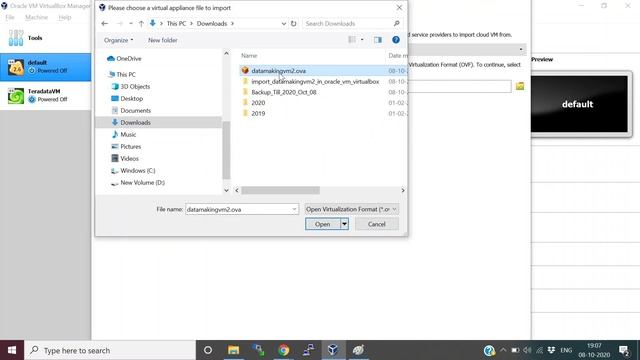Select Downloads in navigation pane
The image size is (640, 360).
tap(159, 122)
